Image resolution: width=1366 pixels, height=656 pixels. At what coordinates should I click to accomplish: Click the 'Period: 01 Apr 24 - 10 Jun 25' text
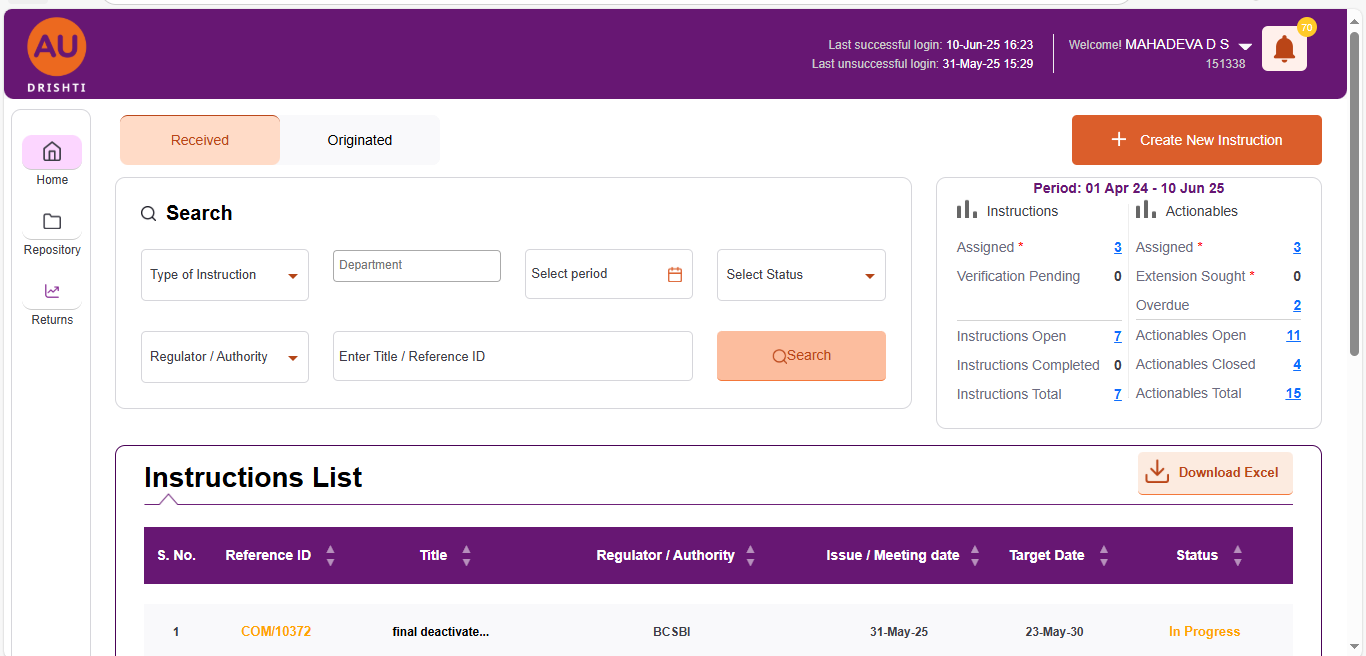(1128, 188)
